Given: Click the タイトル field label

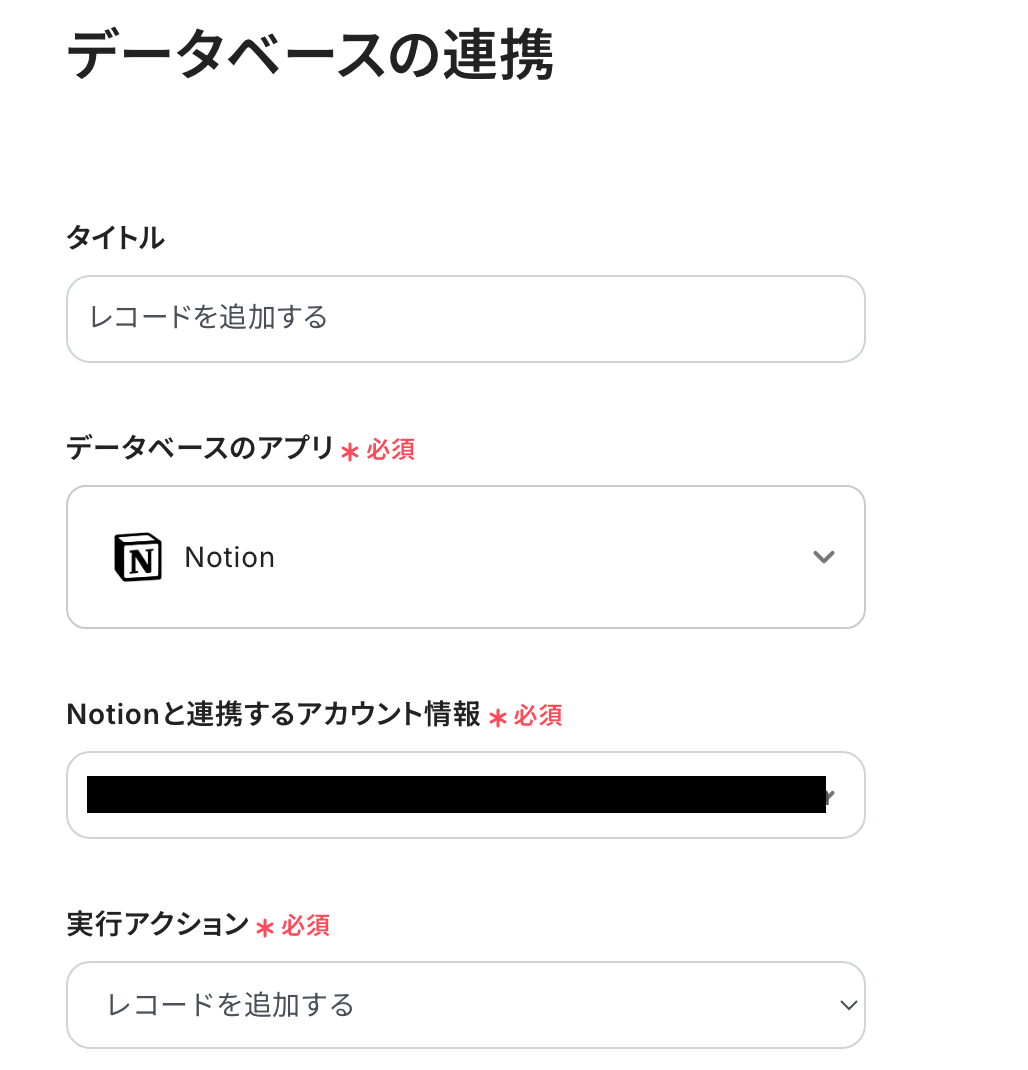Looking at the screenshot, I should click(x=115, y=238).
